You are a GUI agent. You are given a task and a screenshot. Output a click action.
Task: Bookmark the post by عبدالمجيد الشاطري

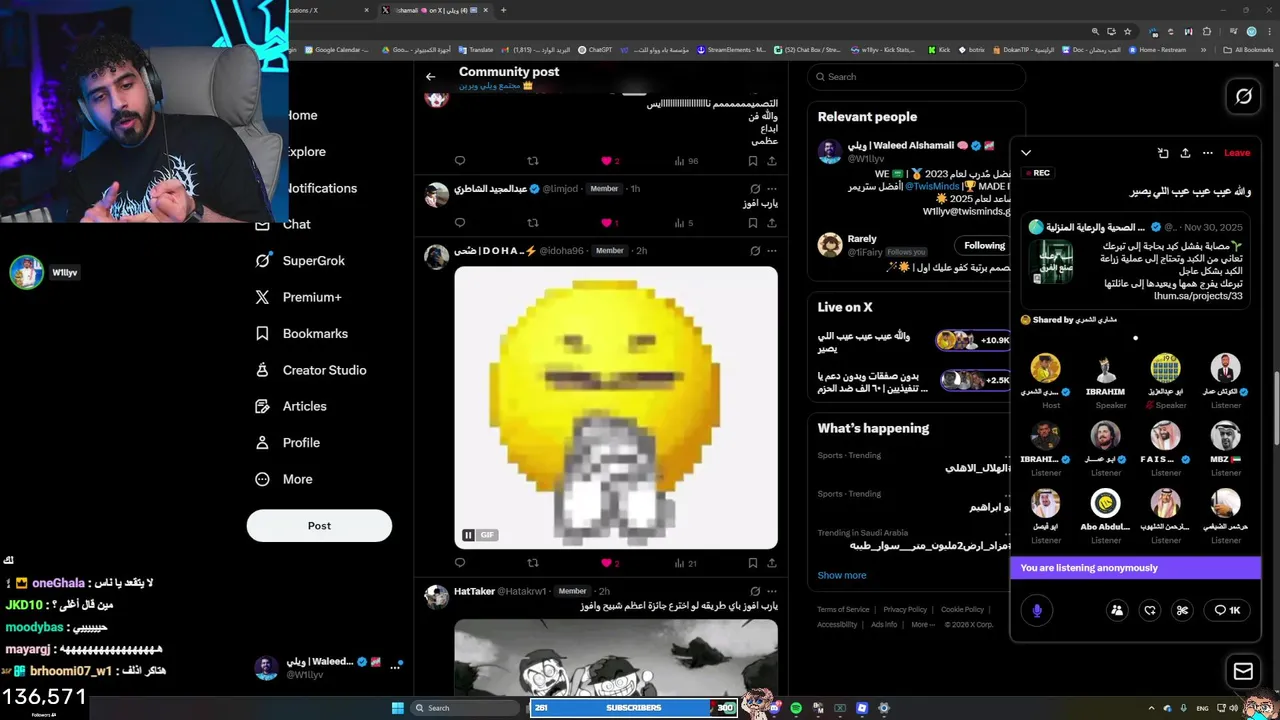coord(753,223)
